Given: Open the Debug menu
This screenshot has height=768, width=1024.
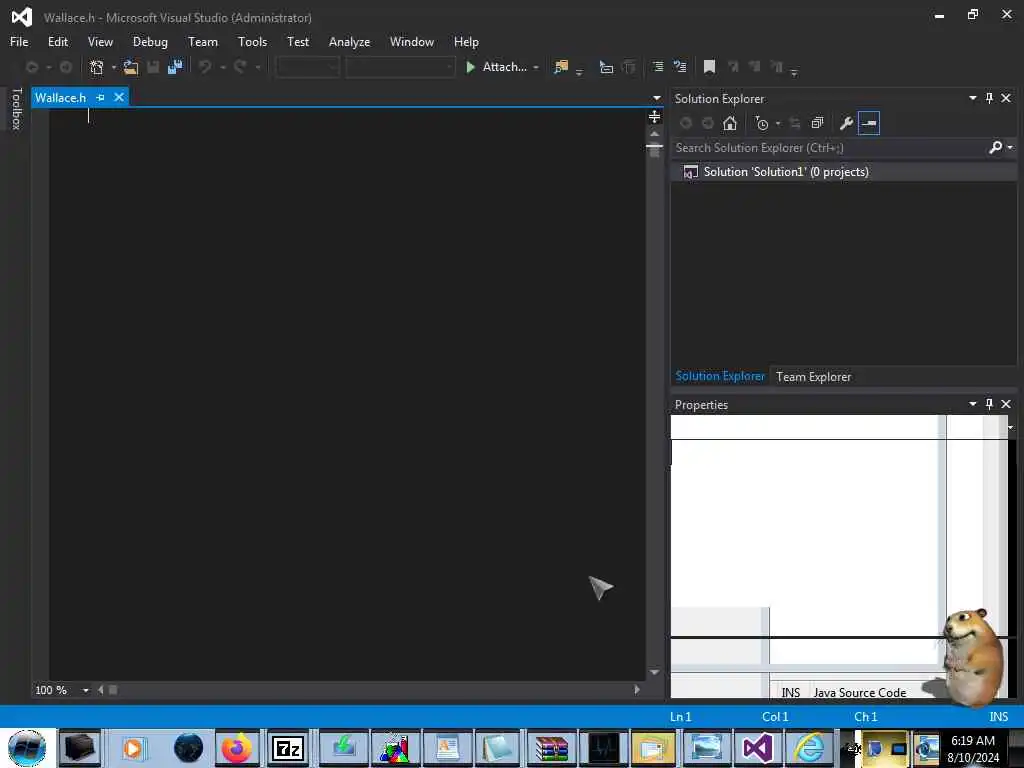Looking at the screenshot, I should click(x=150, y=42).
